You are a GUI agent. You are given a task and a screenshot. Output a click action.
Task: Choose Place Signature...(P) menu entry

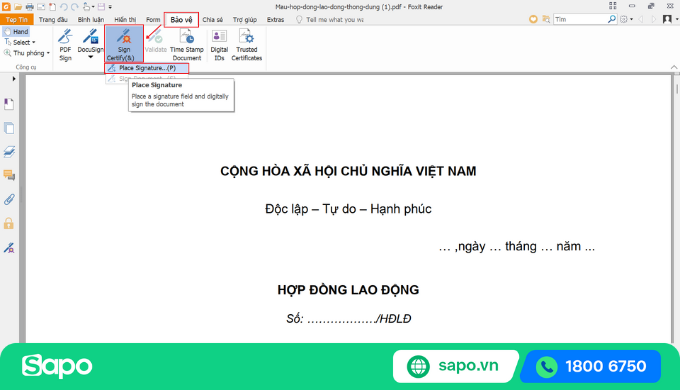[147, 68]
